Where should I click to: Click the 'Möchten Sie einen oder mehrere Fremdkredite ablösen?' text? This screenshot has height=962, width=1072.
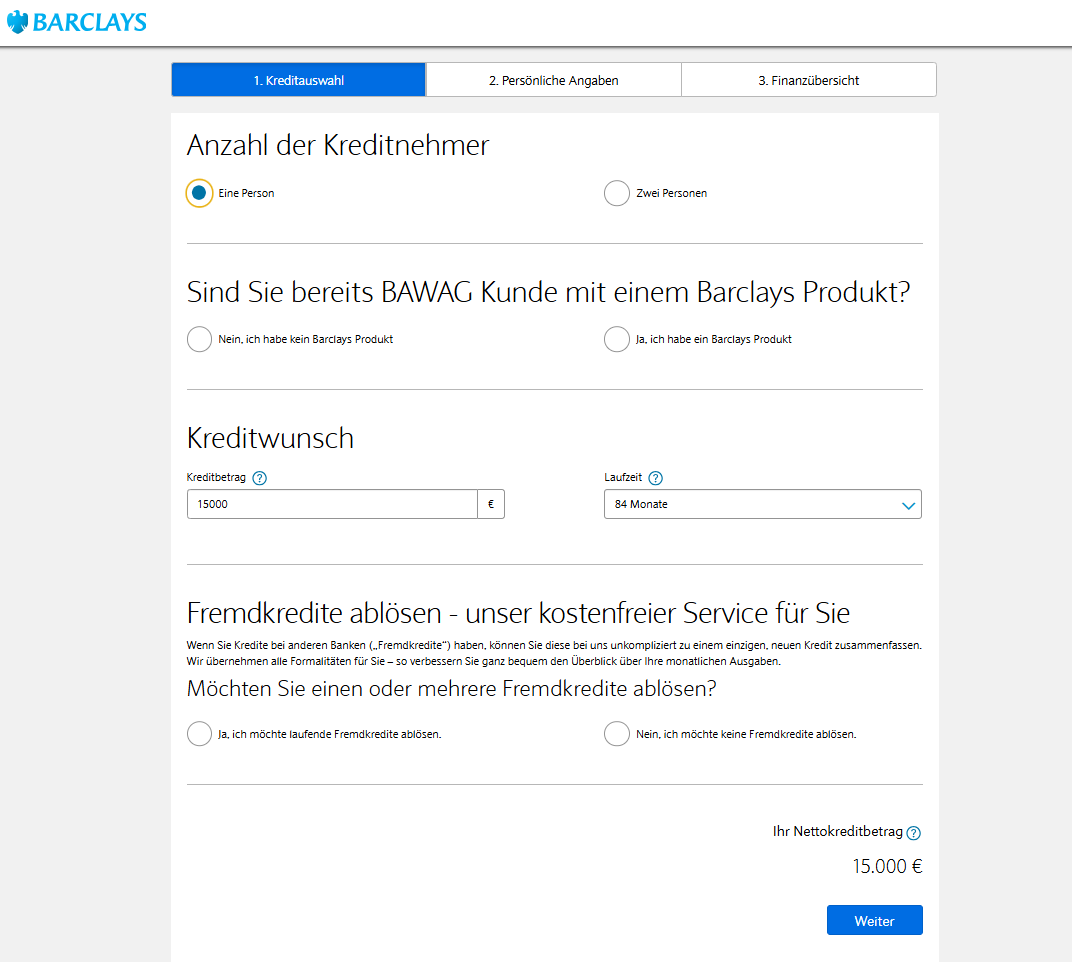coord(451,689)
